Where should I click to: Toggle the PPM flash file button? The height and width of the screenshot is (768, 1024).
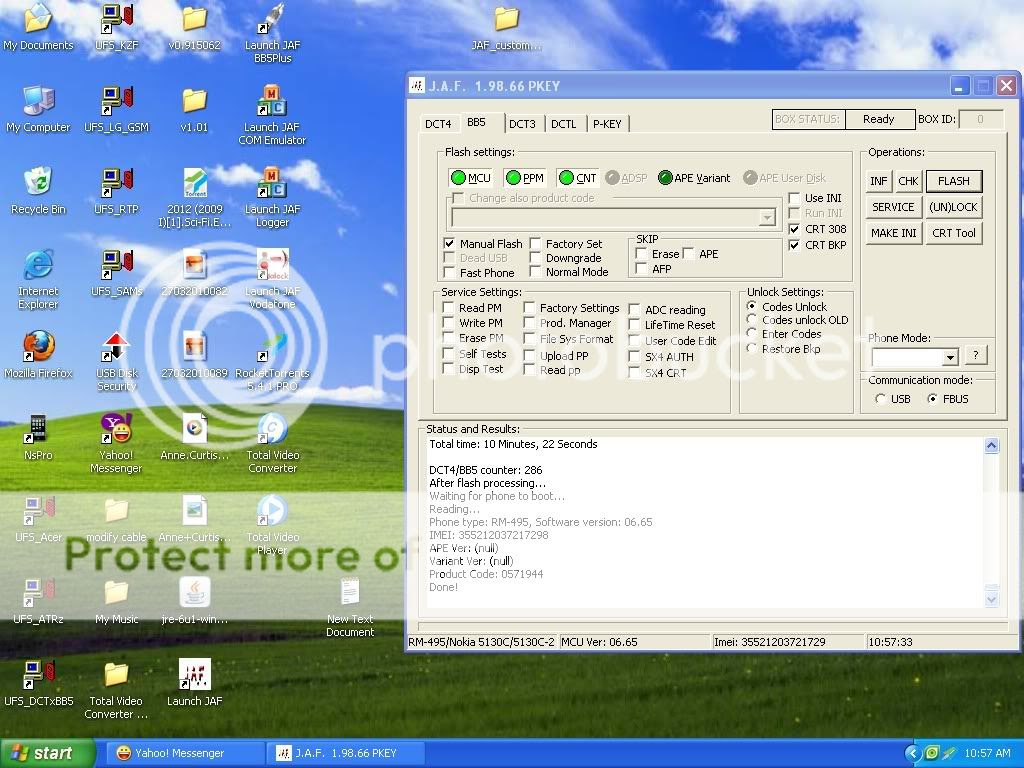click(525, 178)
